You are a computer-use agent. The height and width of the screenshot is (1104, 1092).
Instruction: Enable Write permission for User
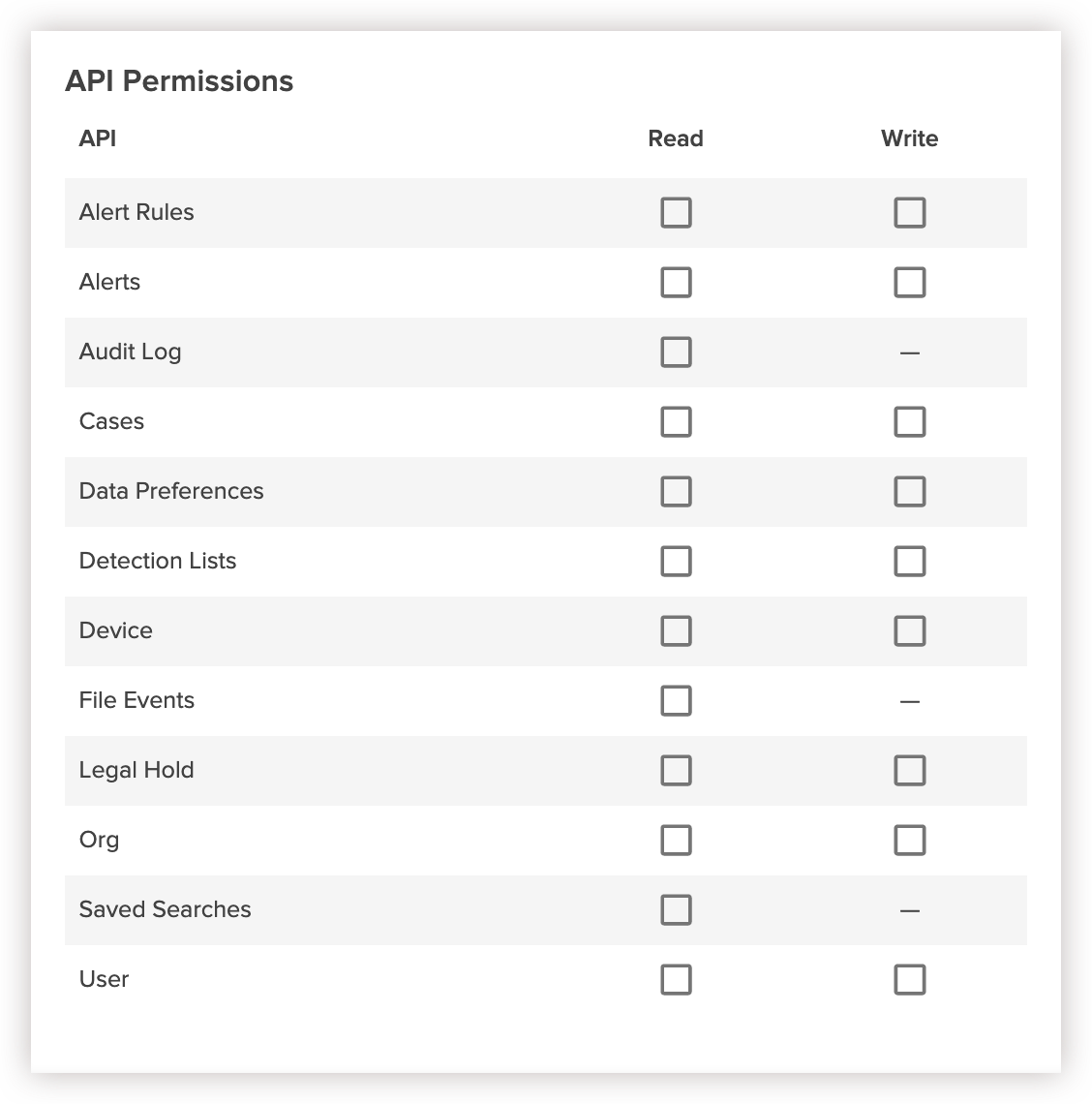tap(910, 979)
